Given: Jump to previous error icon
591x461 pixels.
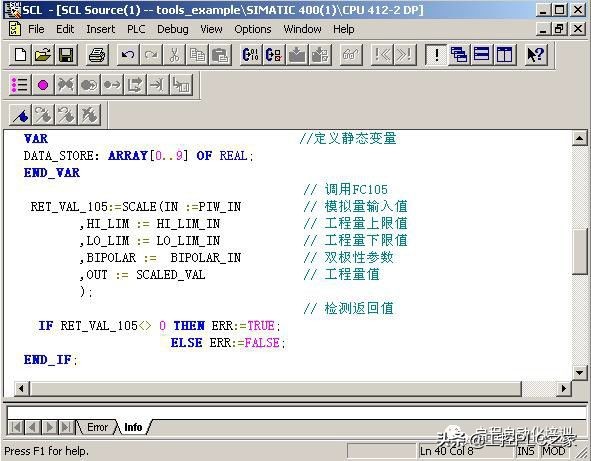Looking at the screenshot, I should tap(382, 55).
